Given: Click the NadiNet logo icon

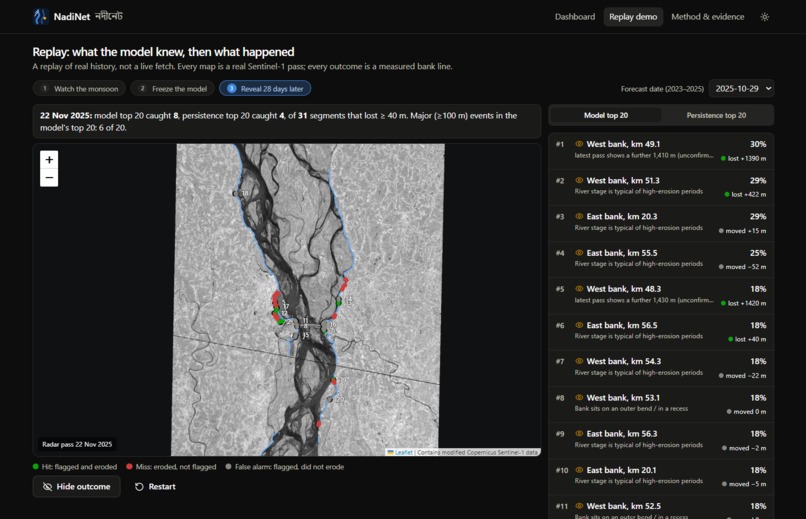Looking at the screenshot, I should click(x=40, y=16).
